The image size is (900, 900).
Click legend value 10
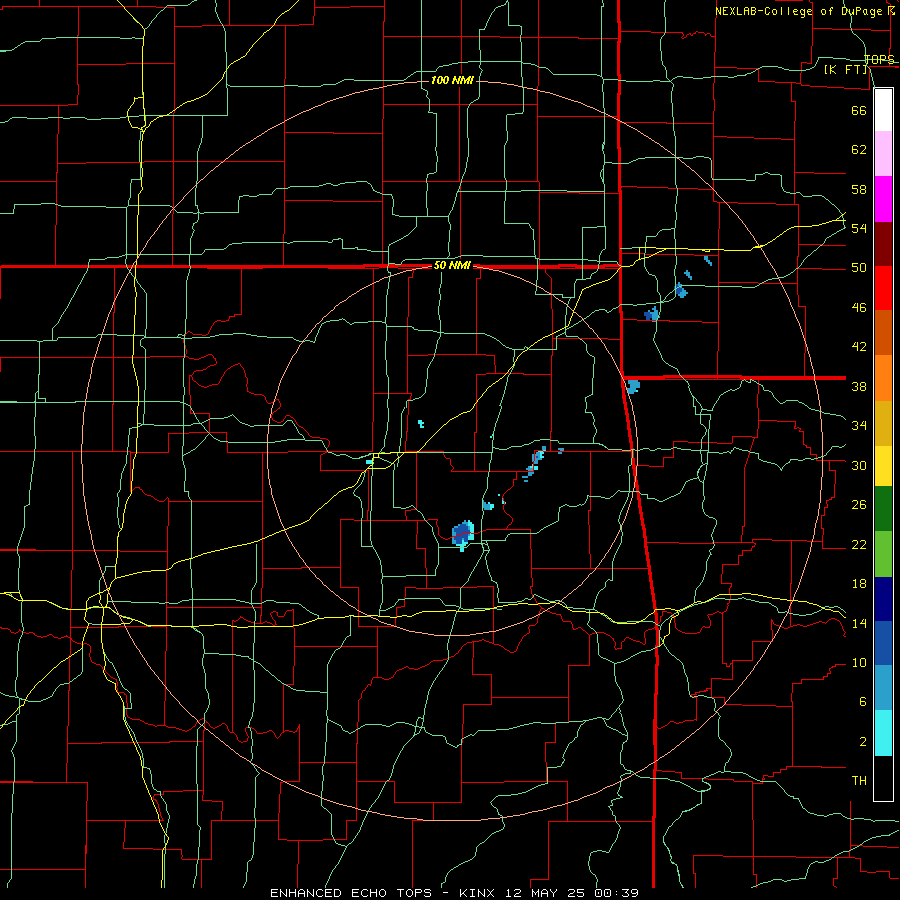coord(859,663)
